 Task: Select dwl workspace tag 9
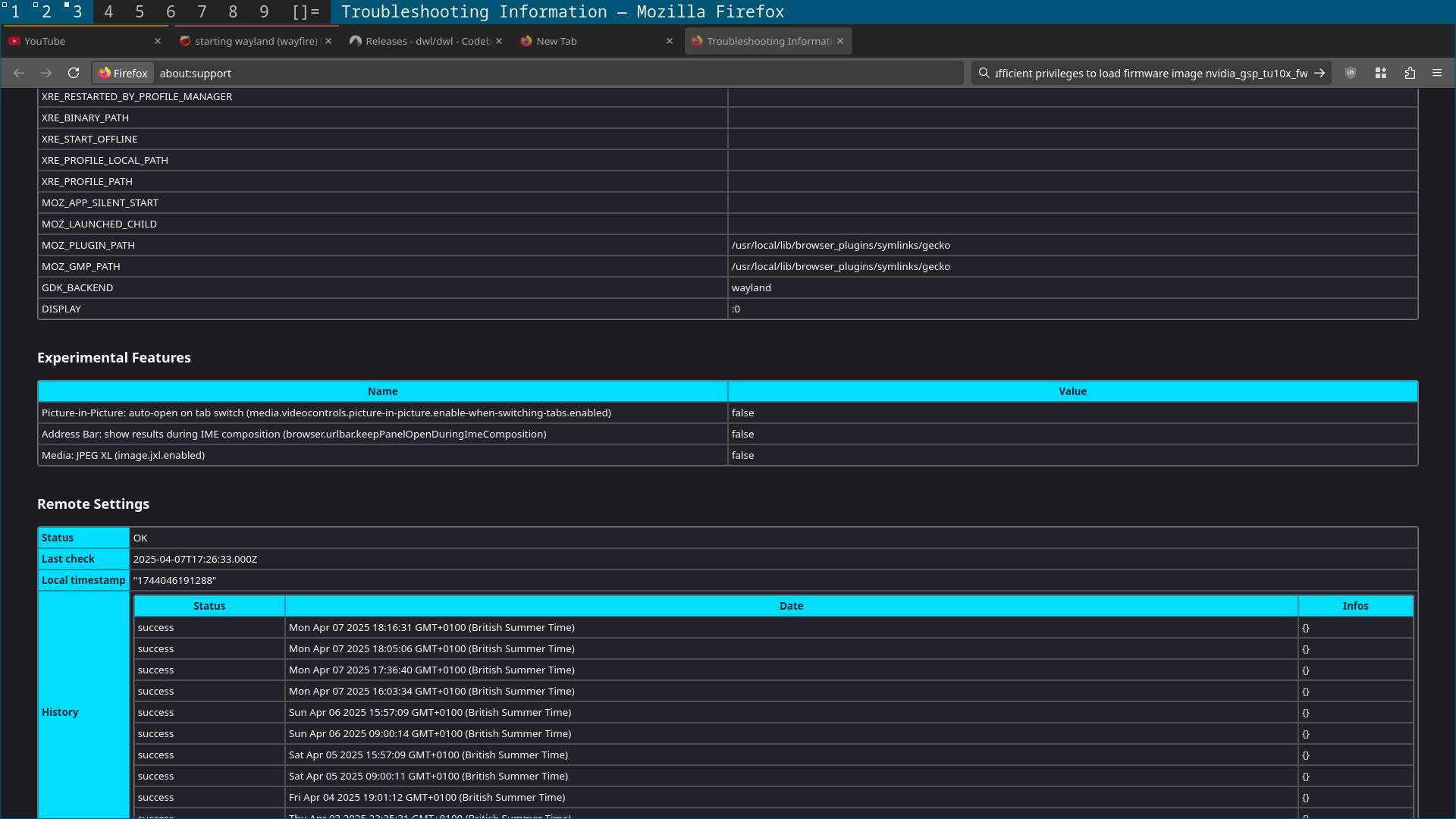[x=264, y=12]
